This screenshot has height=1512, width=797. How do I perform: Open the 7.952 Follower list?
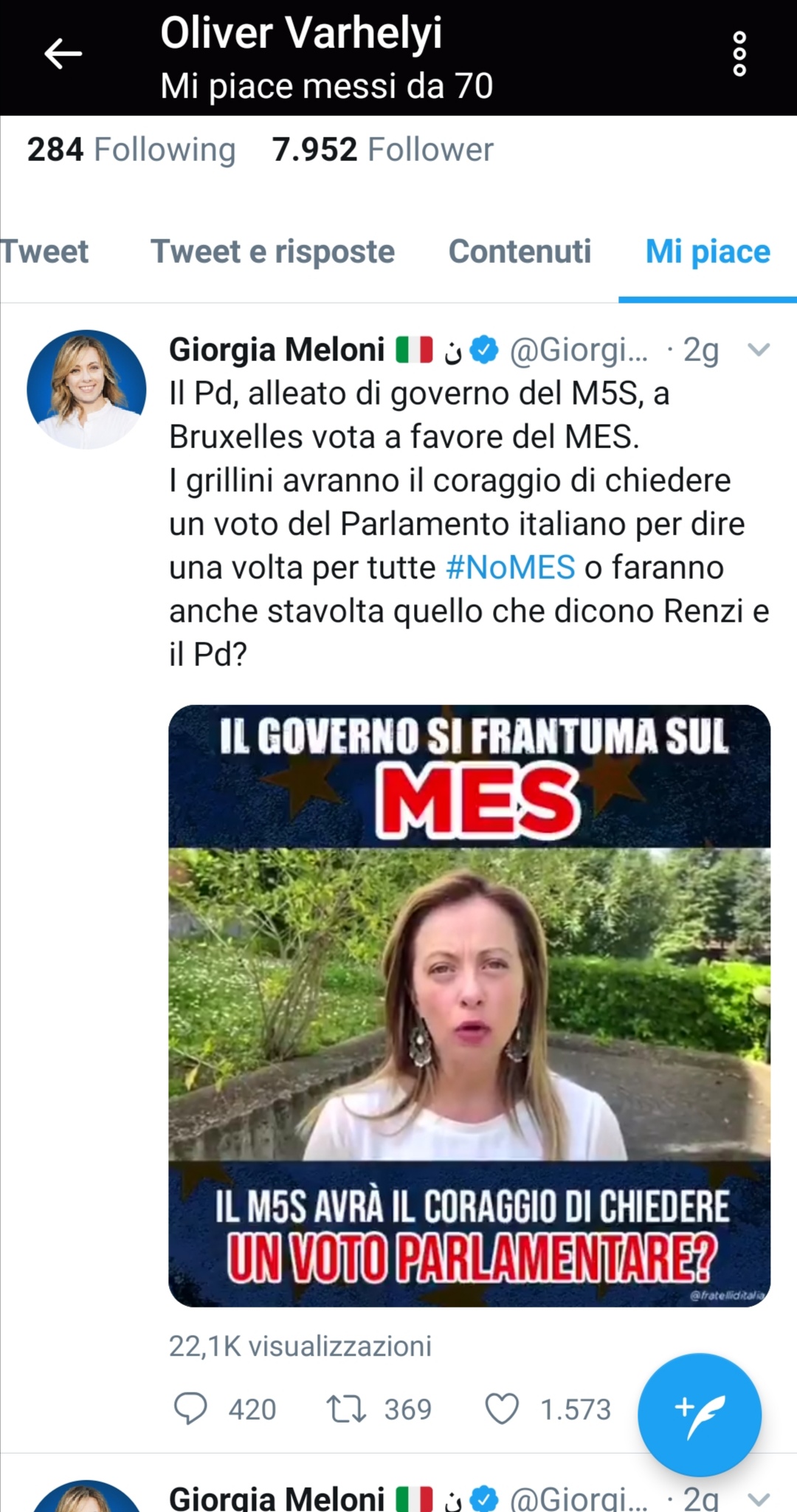click(x=382, y=149)
